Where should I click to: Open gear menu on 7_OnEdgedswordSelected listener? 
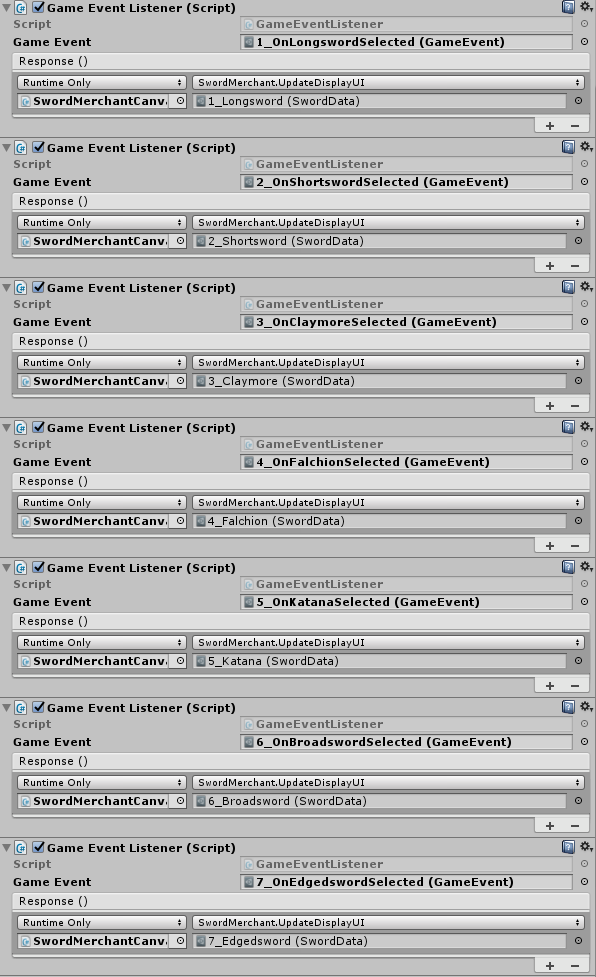point(586,846)
